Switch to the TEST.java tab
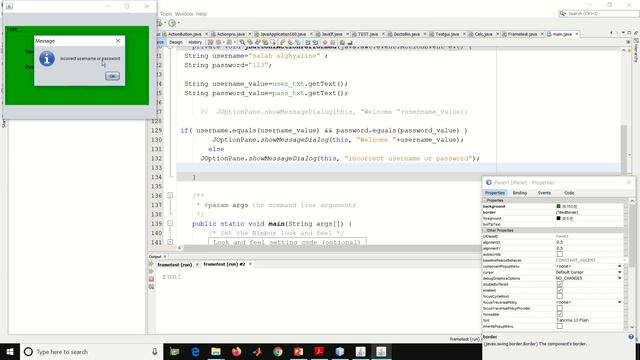This screenshot has height=360, width=640. tap(367, 34)
